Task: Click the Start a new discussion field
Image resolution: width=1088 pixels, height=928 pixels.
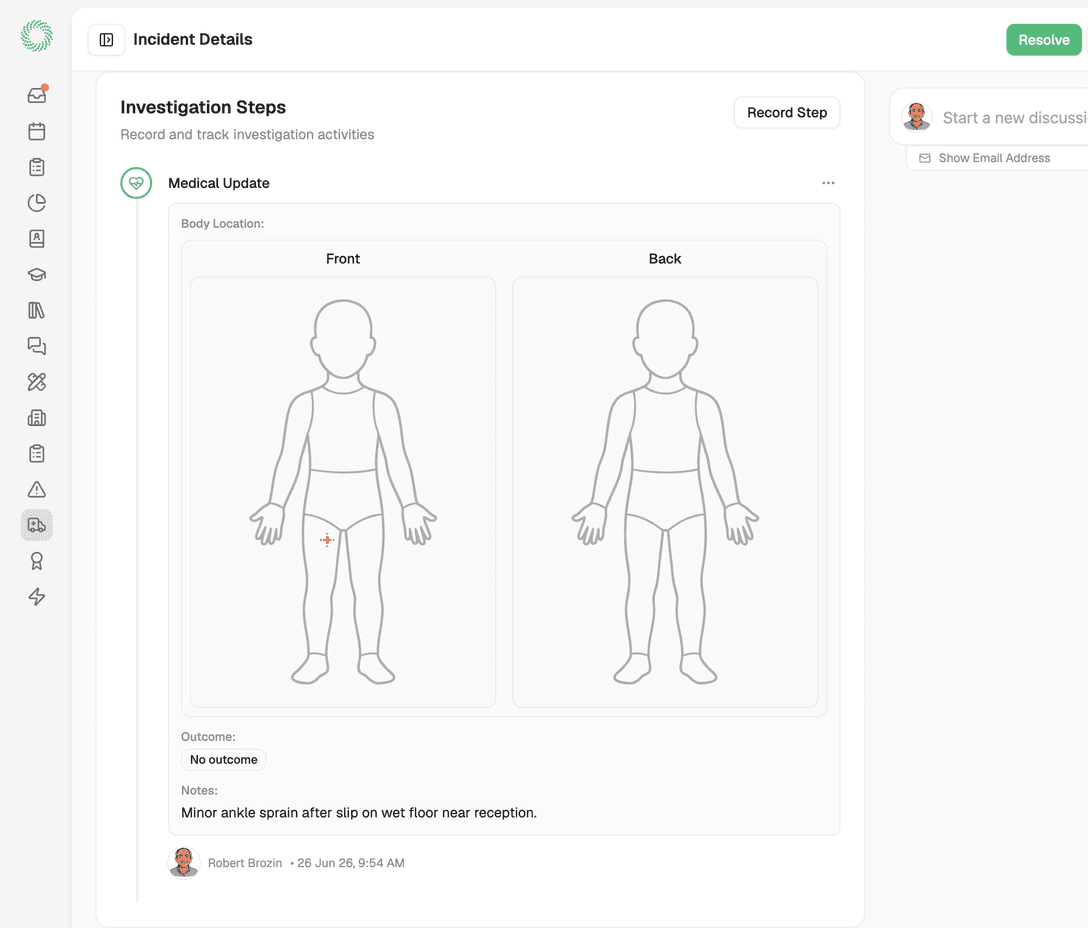Action: click(x=1014, y=118)
